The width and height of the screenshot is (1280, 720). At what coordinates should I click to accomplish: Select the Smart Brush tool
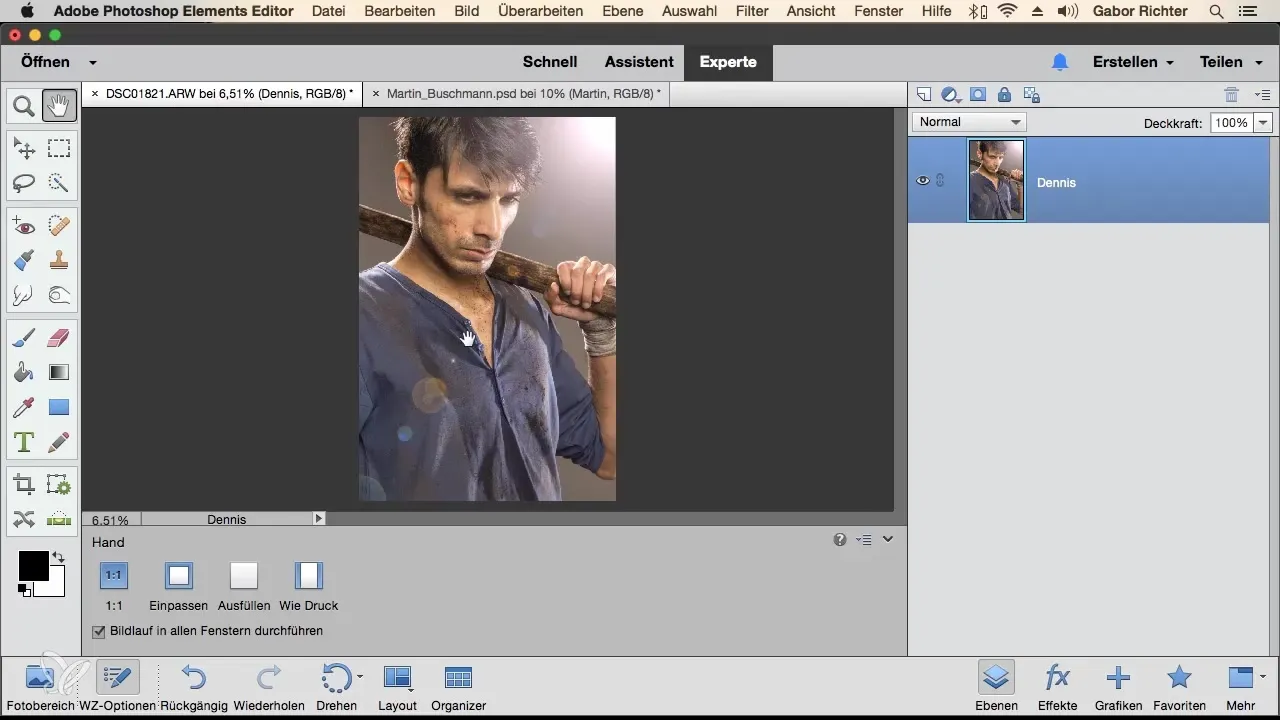click(x=24, y=261)
